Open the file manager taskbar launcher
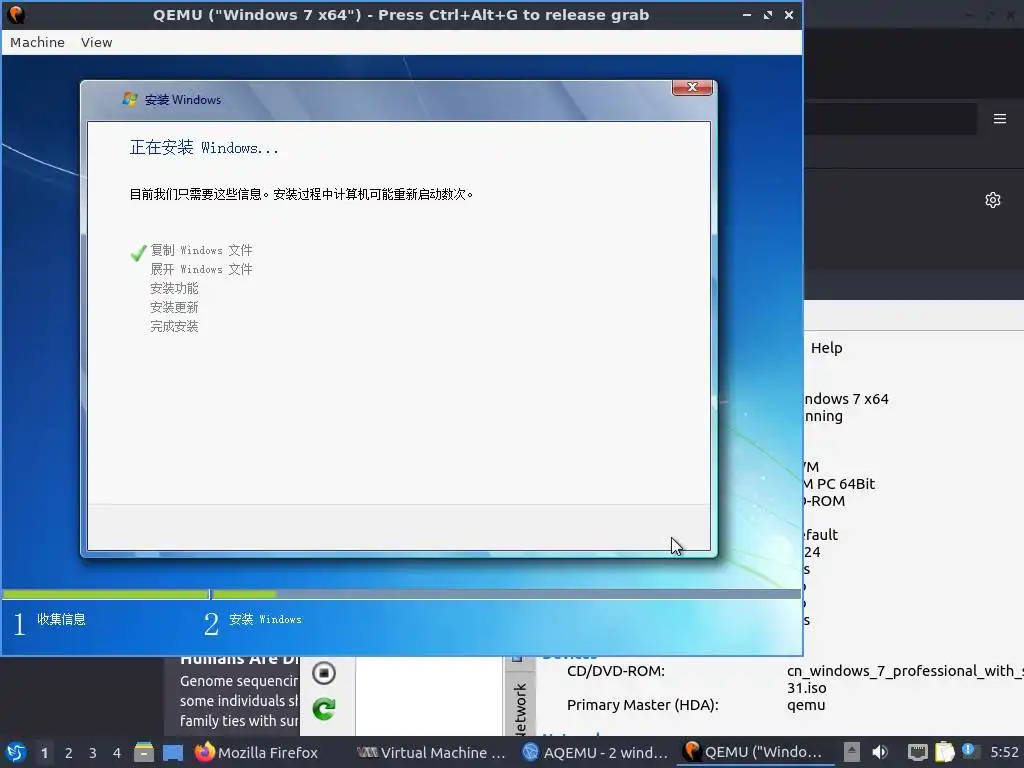This screenshot has width=1024, height=768. pos(144,752)
